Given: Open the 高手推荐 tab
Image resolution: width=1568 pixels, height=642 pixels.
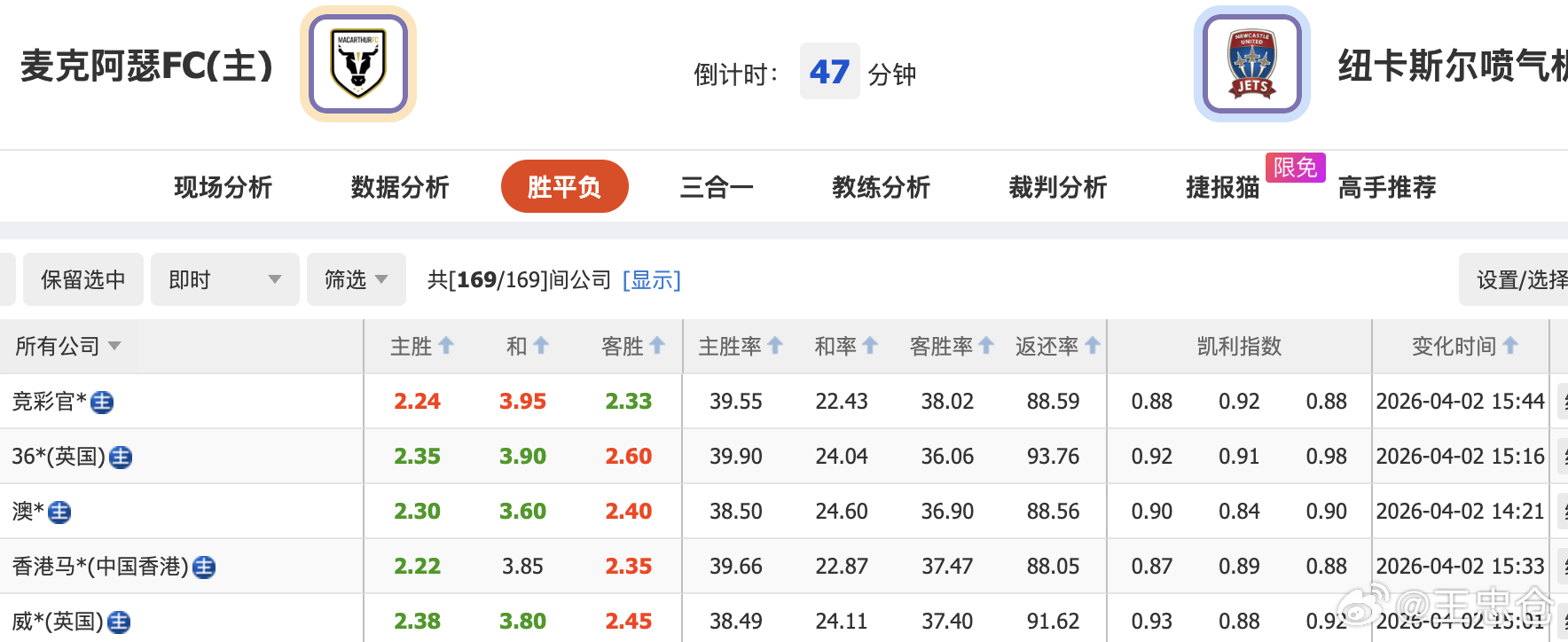Looking at the screenshot, I should [x=1387, y=187].
